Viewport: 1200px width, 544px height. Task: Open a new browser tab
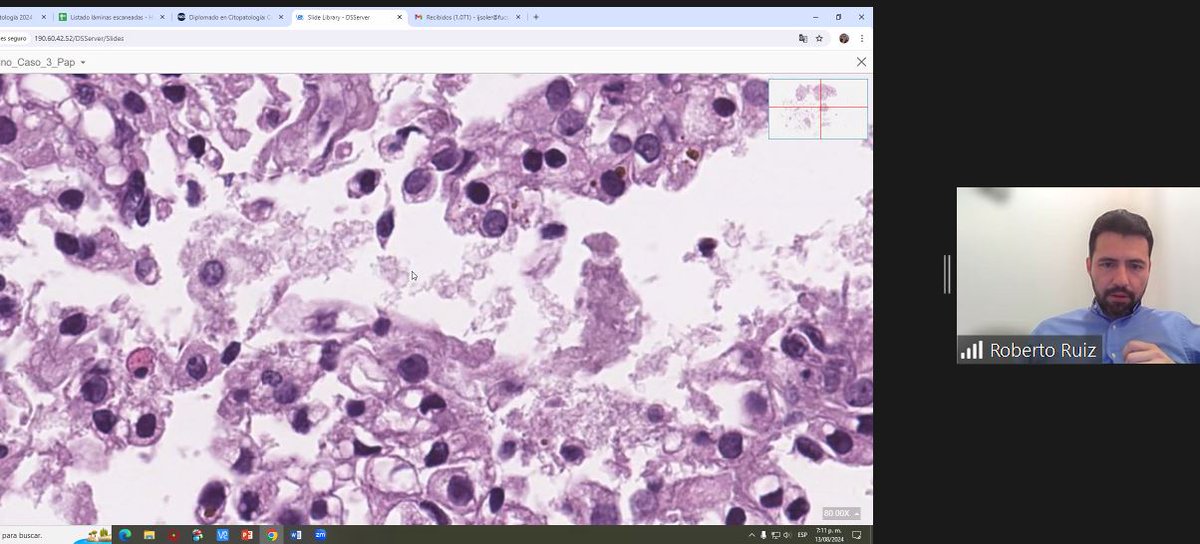536,17
